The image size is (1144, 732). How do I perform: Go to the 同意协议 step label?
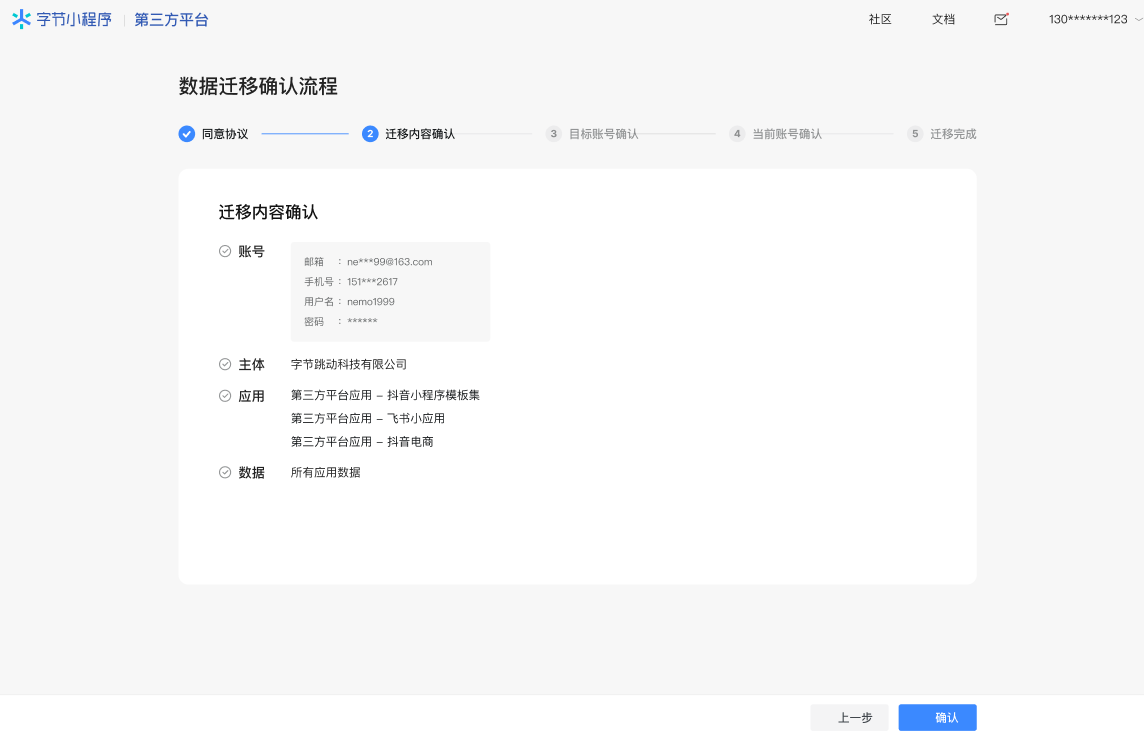tap(225, 134)
